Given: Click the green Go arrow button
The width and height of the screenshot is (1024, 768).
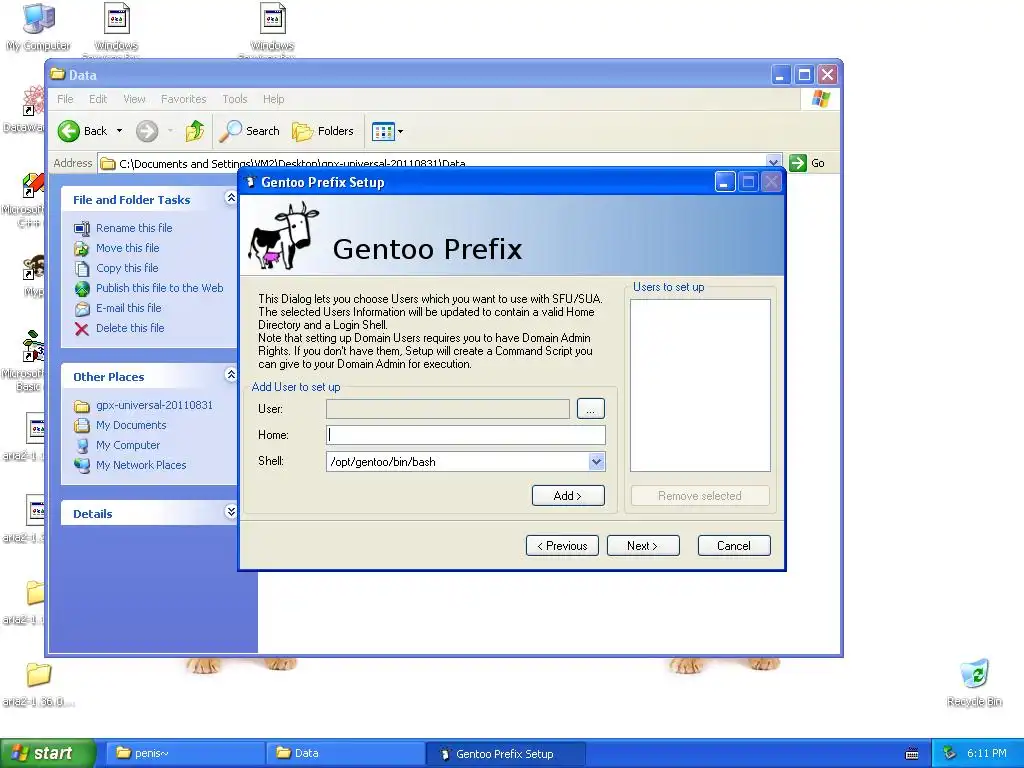Looking at the screenshot, I should tap(798, 163).
